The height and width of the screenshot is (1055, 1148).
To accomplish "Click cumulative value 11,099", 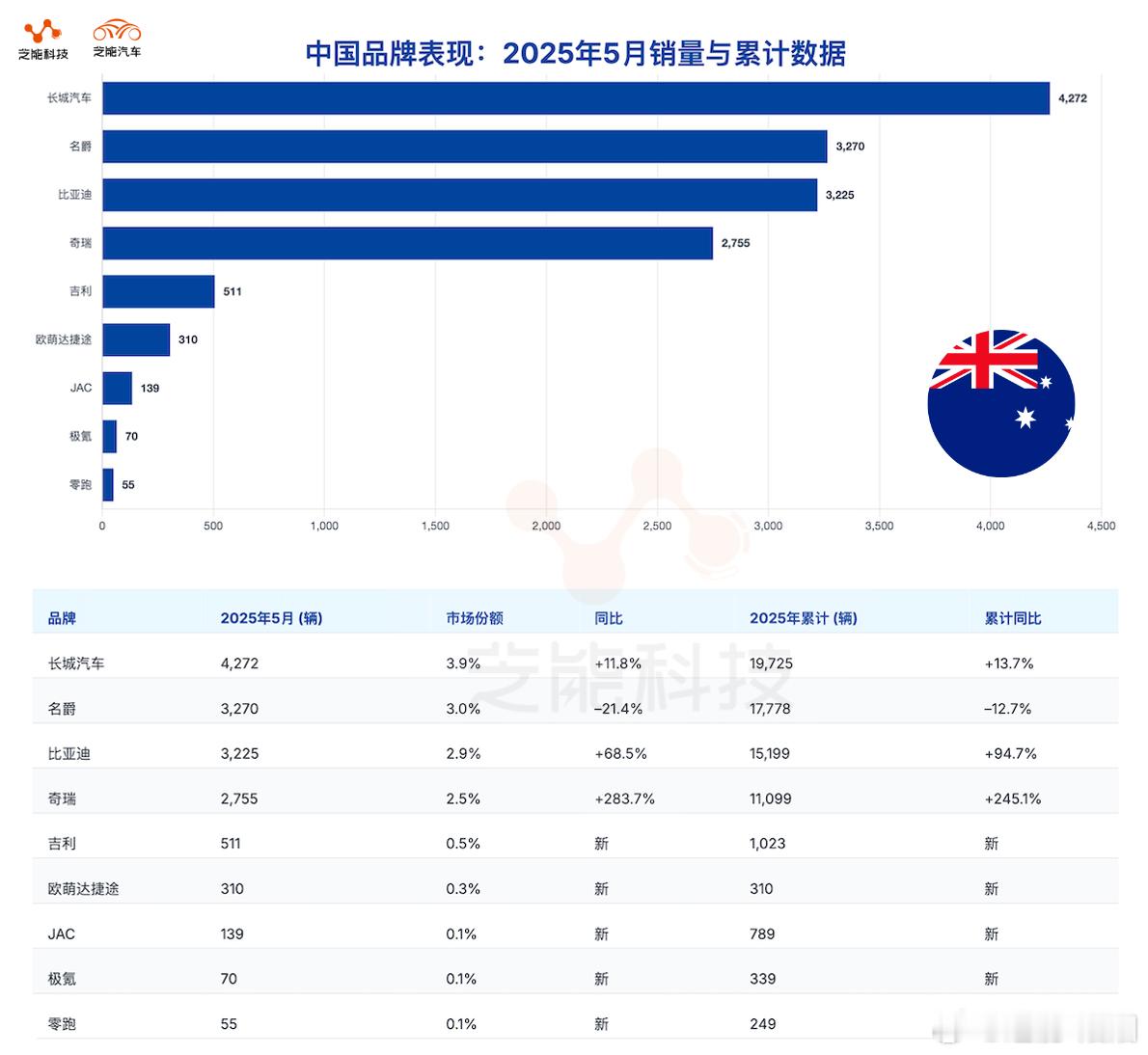I will coord(770,798).
